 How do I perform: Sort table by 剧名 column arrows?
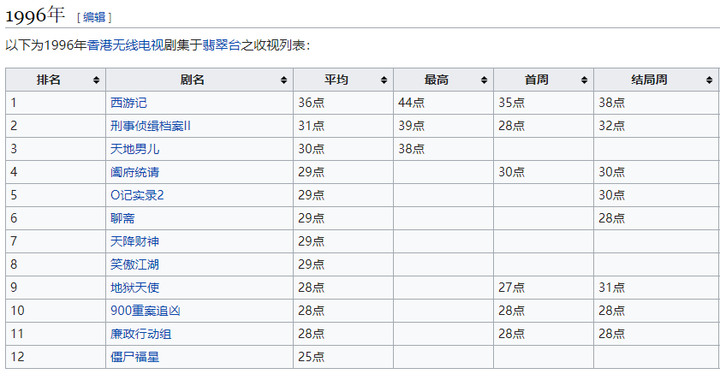284,80
